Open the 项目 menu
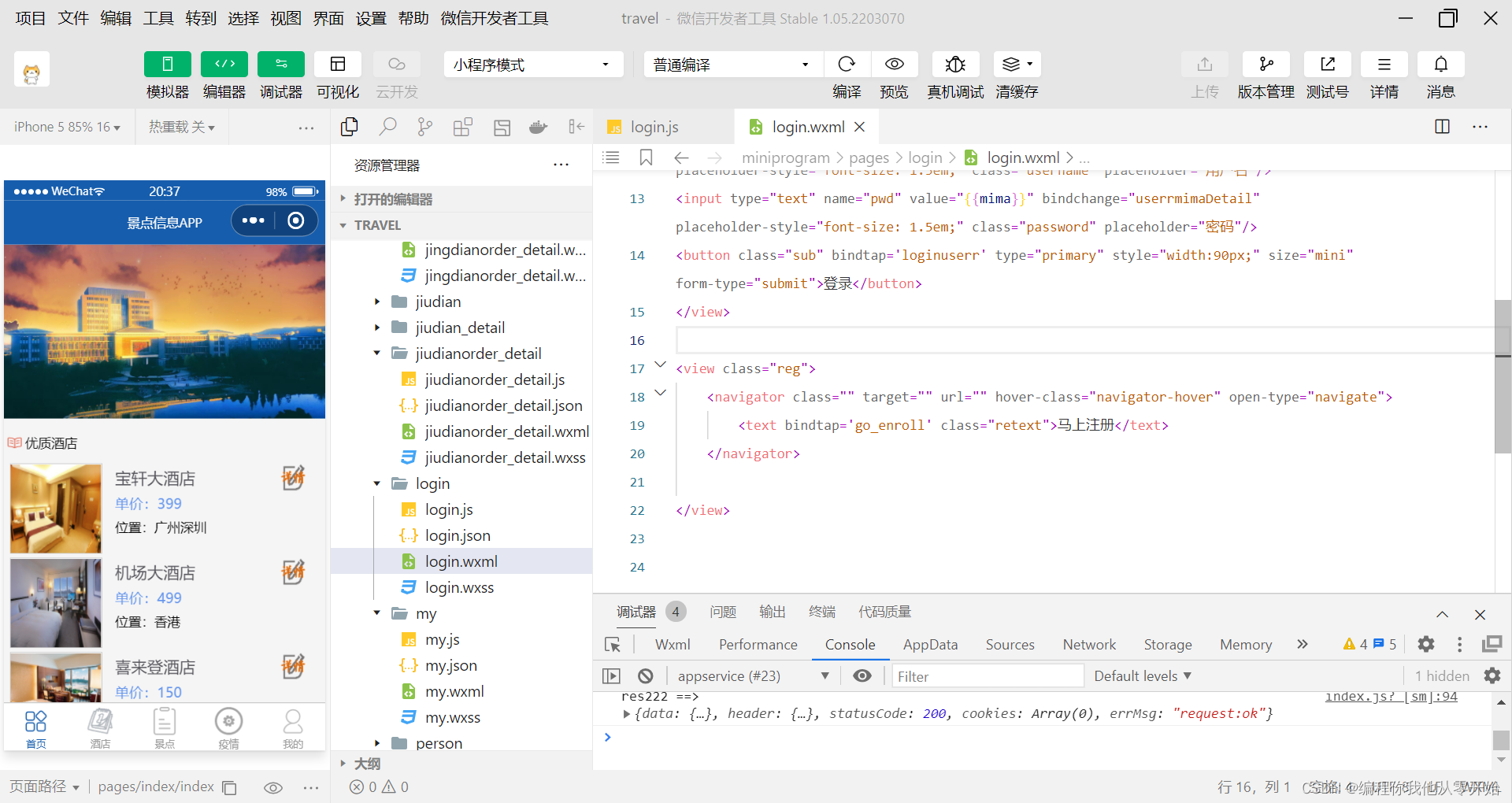The width and height of the screenshot is (1512, 803). point(31,18)
